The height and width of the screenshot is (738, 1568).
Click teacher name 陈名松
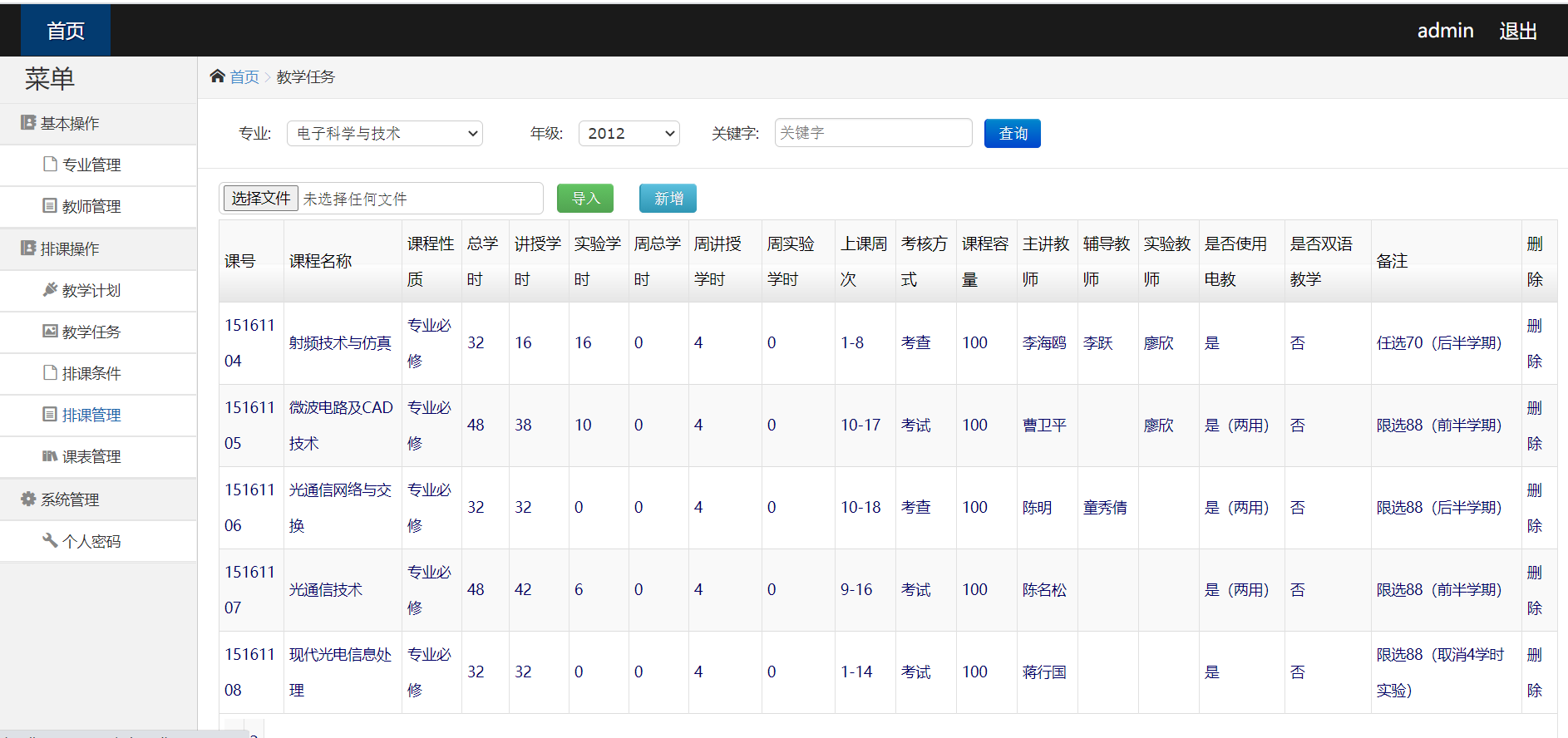(x=1044, y=590)
